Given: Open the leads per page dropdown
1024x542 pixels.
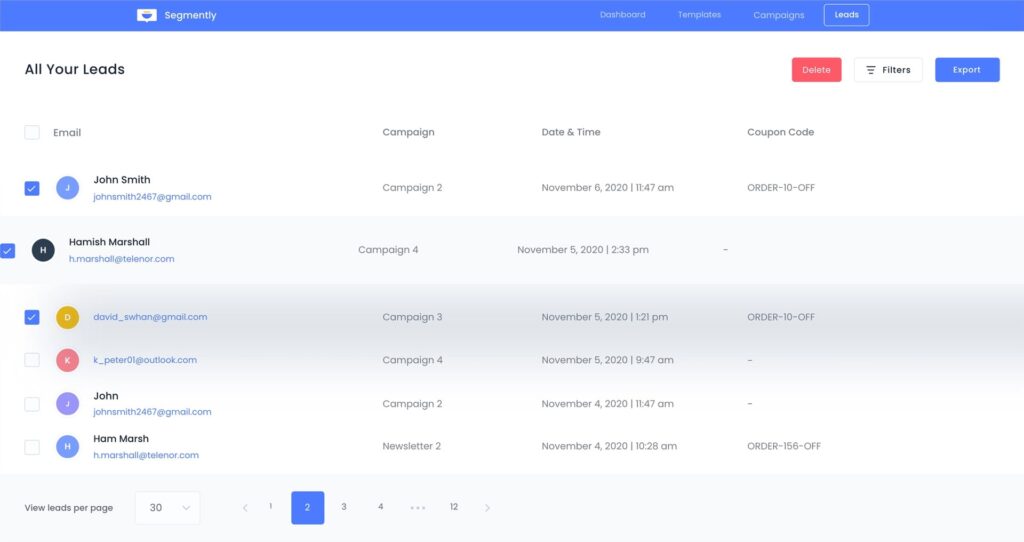Looking at the screenshot, I should point(168,508).
